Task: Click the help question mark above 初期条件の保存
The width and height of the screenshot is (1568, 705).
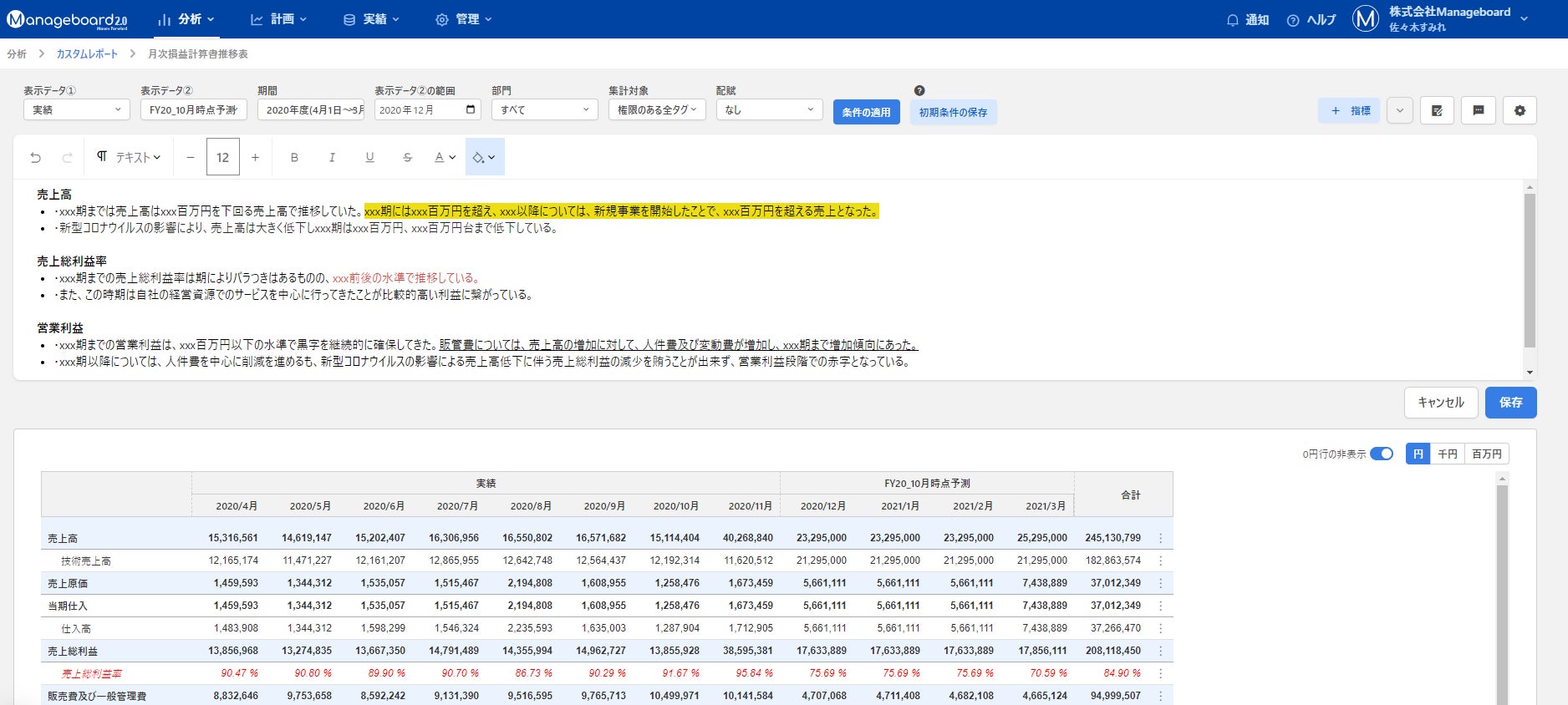Action: coord(919,90)
